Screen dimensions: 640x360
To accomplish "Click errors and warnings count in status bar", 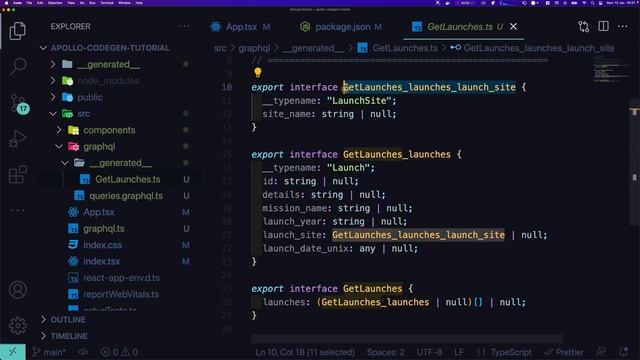I will [119, 352].
